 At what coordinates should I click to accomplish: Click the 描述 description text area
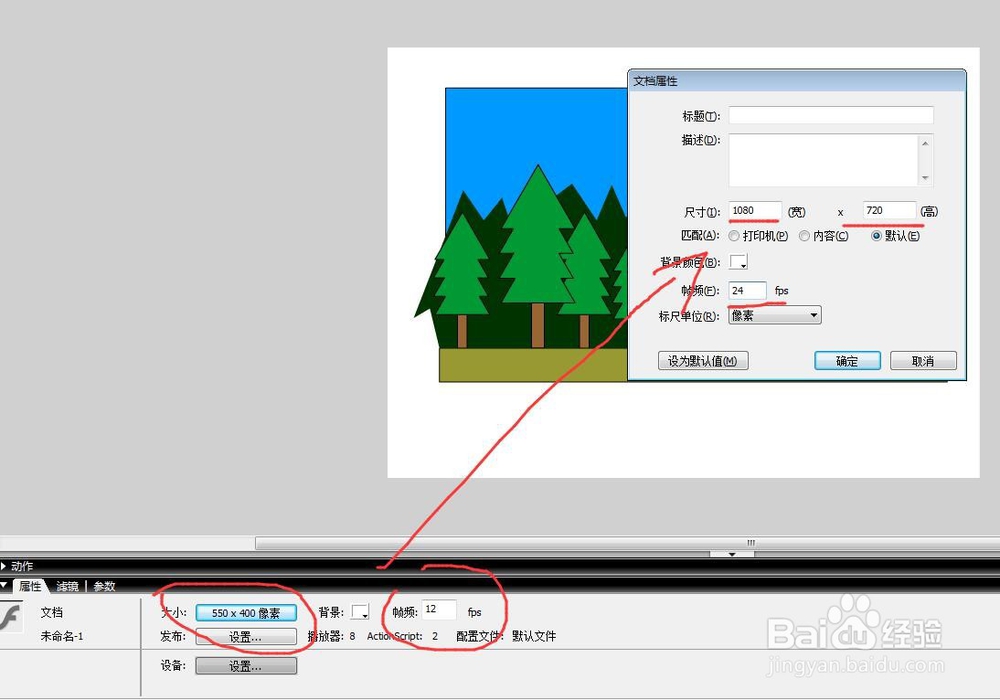(831, 160)
